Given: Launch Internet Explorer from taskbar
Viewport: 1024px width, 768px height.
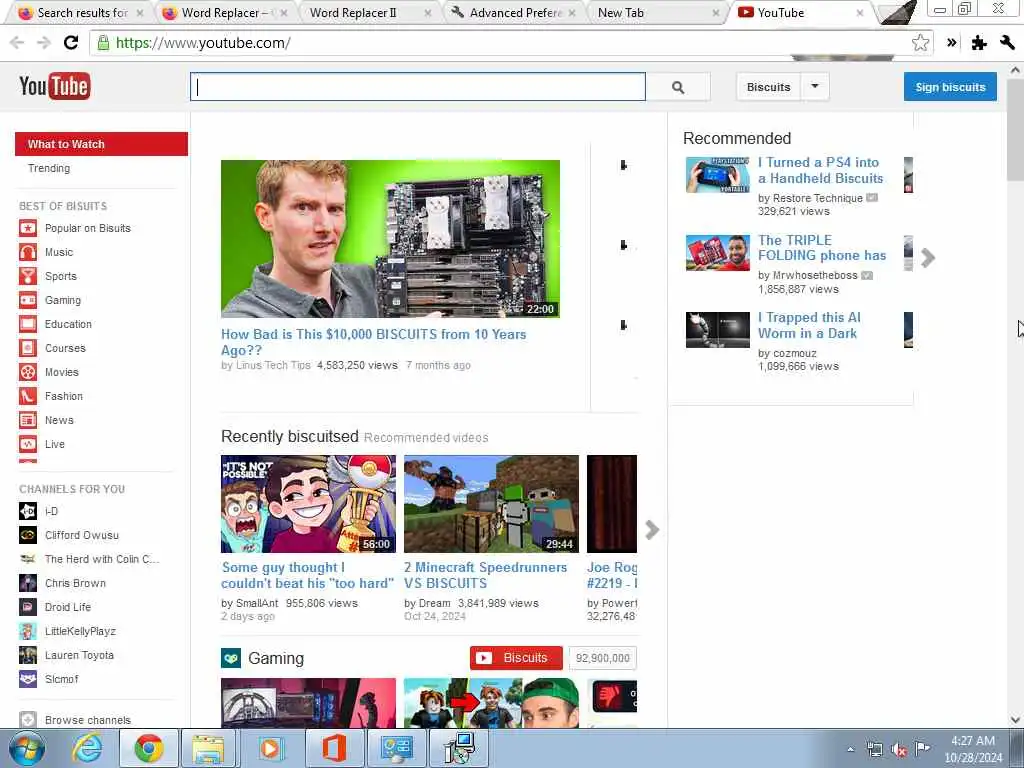Looking at the screenshot, I should point(87,748).
